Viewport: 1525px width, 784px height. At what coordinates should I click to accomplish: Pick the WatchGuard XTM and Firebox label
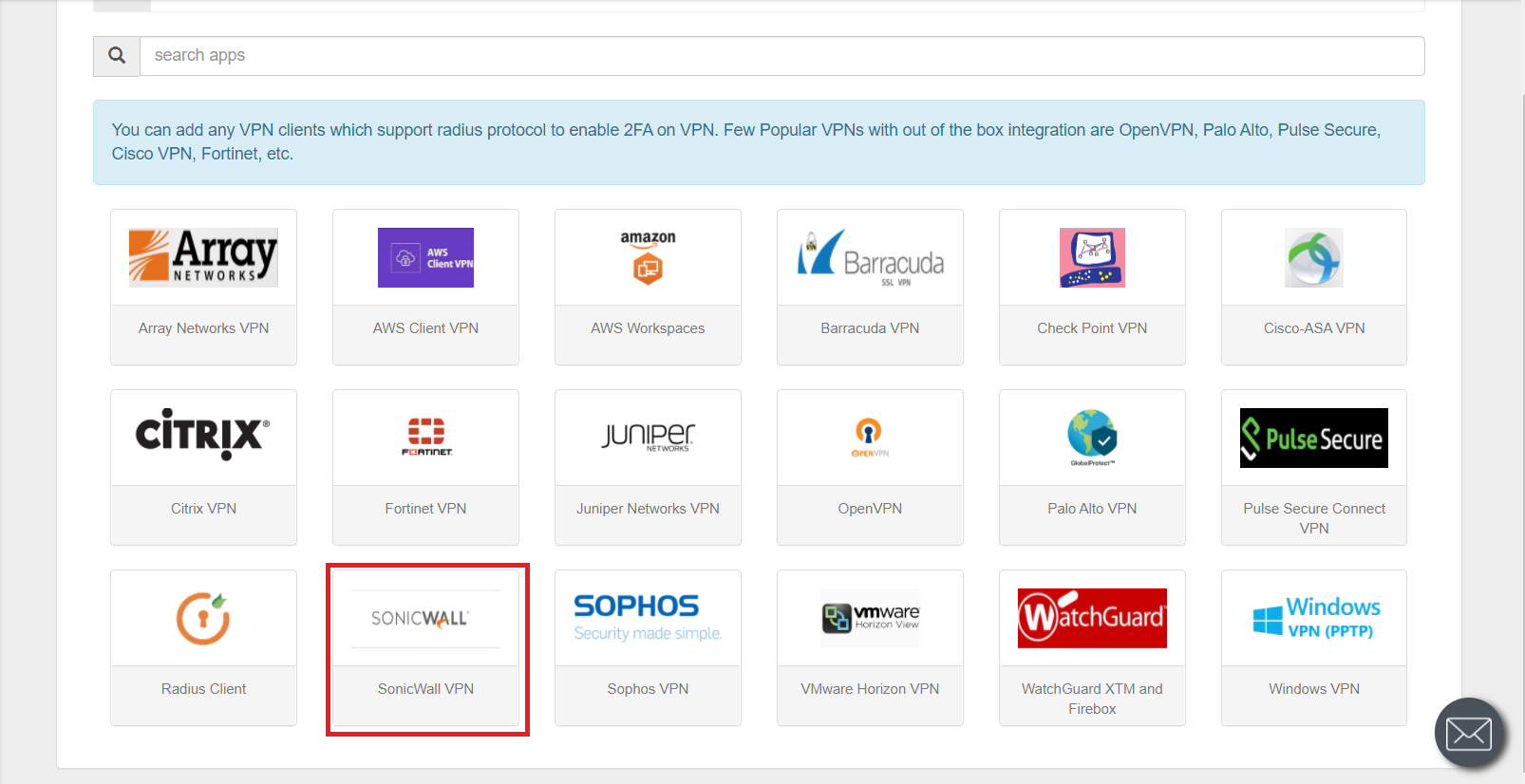pyautogui.click(x=1092, y=699)
